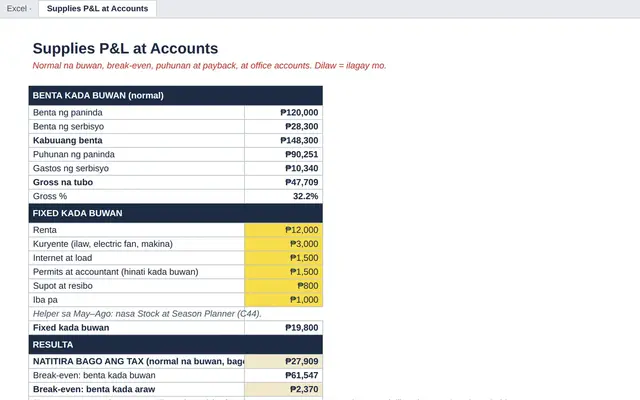Edit the yellow Kuryente ₱3,000 cell
Viewport: 640px width, 400px height.
284,244
